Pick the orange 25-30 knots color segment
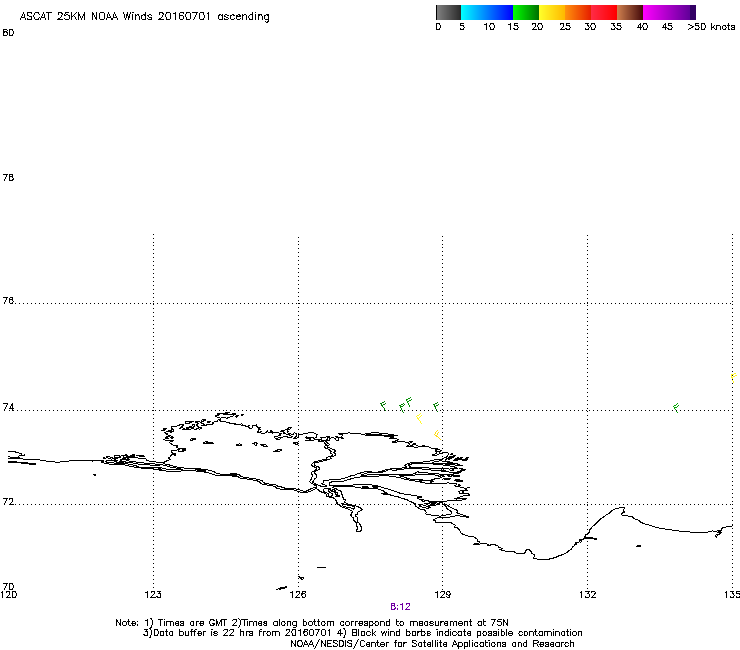 578,12
